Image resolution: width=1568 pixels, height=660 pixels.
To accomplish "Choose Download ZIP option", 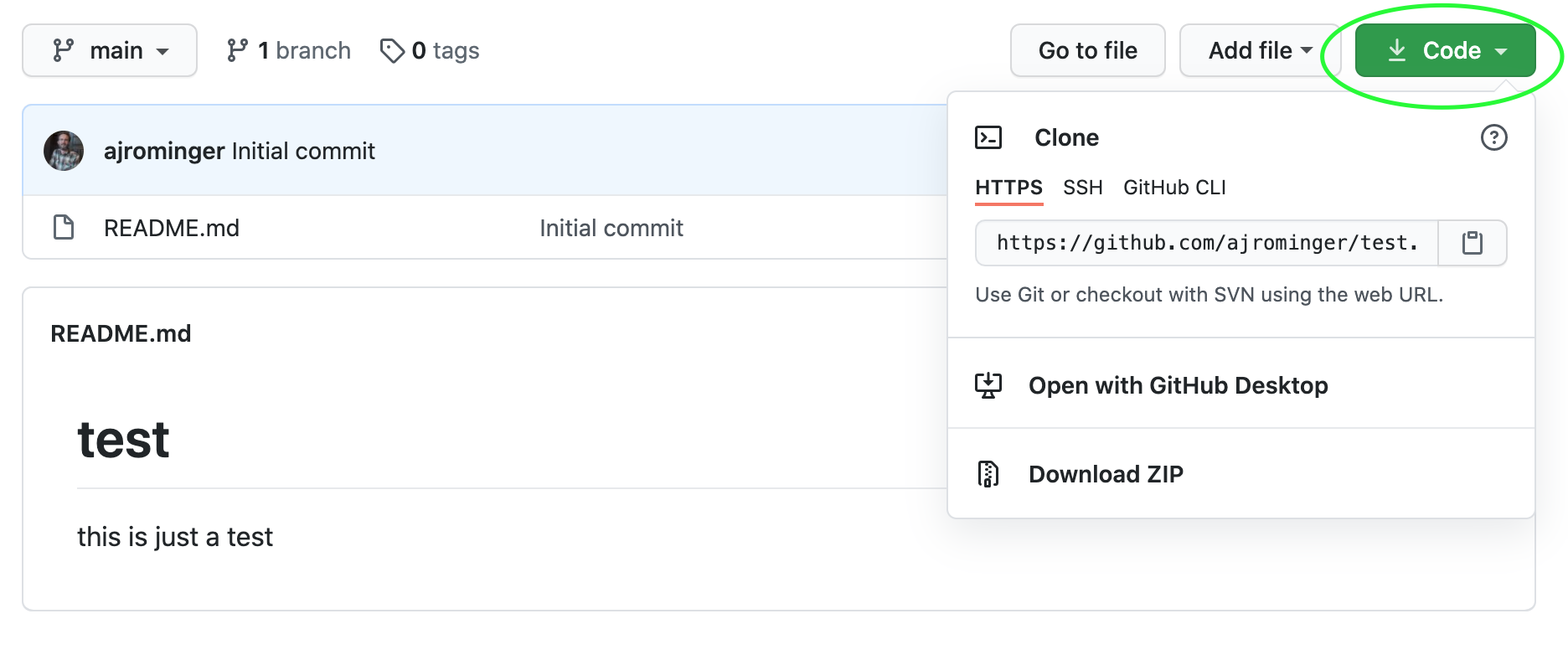I will point(1106,474).
